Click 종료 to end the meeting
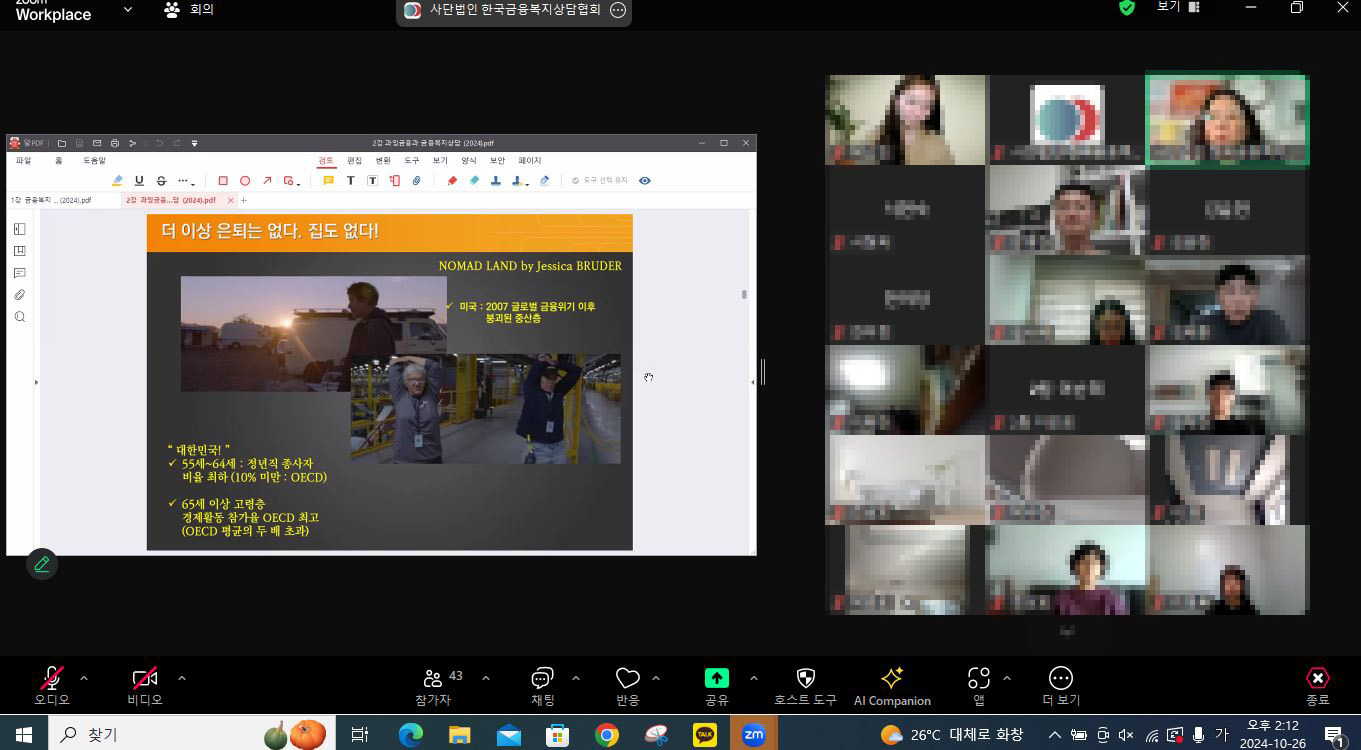 [x=1318, y=686]
